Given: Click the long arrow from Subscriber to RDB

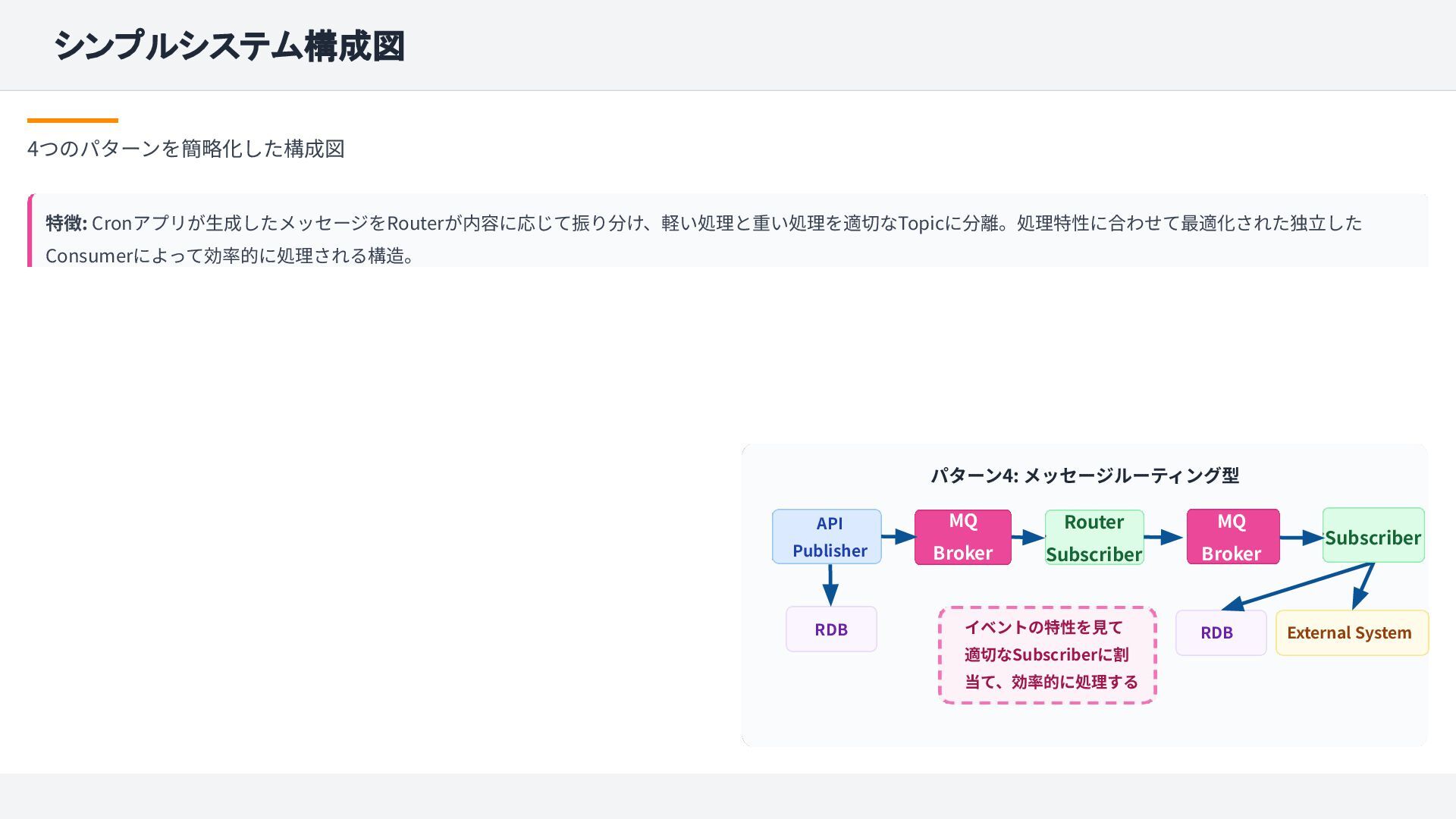Looking at the screenshot, I should pyautogui.click(x=1297, y=586).
